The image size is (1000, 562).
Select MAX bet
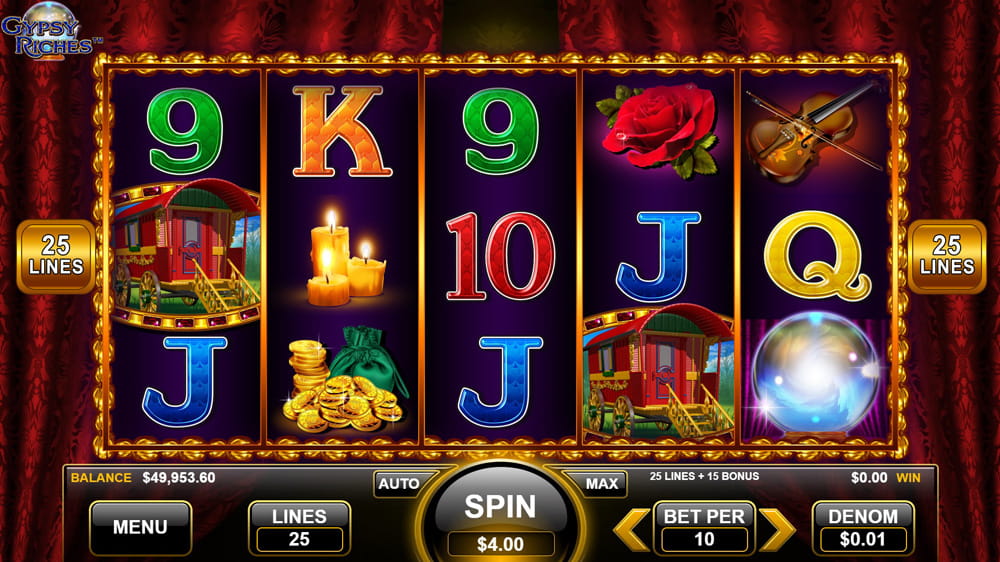point(601,484)
